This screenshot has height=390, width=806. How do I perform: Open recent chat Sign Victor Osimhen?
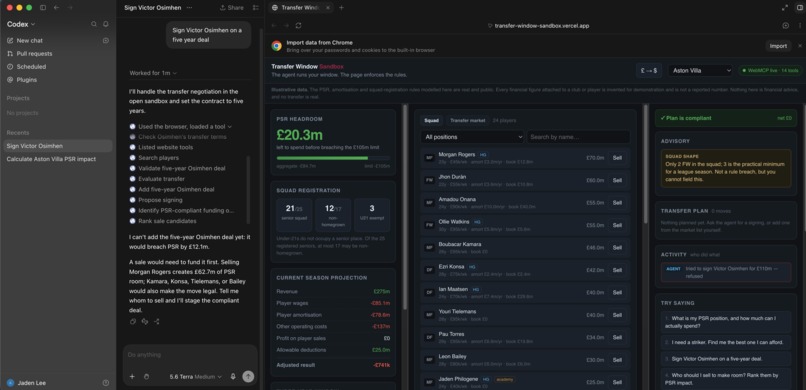pyautogui.click(x=57, y=146)
